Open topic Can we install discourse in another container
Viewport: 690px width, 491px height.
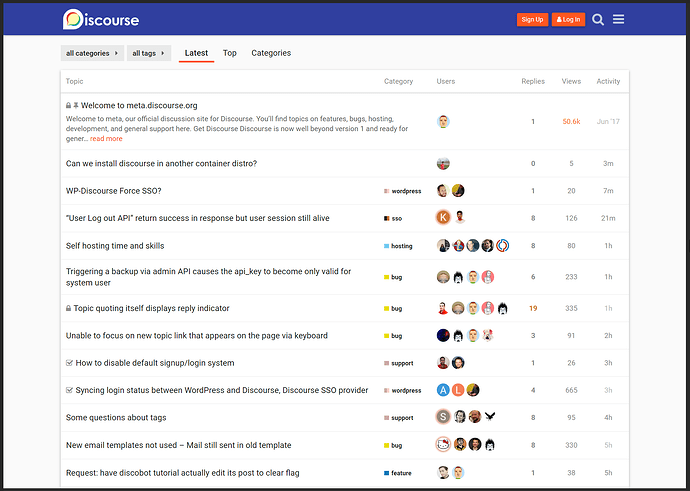(x=161, y=164)
